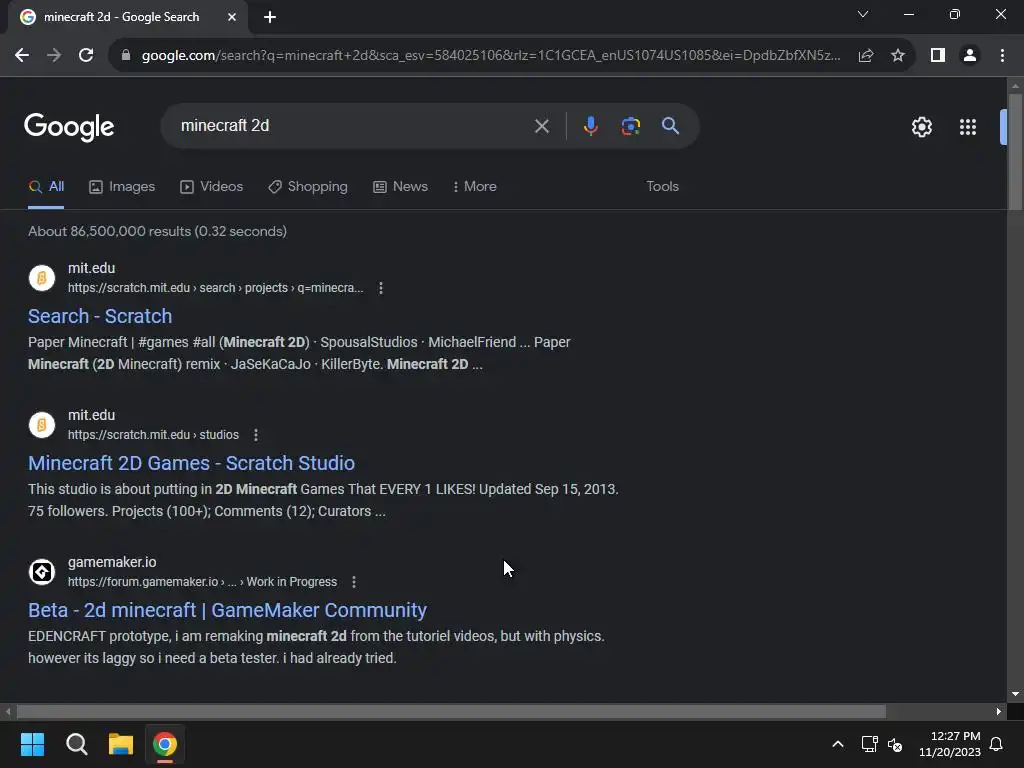Open Minecraft 2D Games - Scratch Studio
This screenshot has width=1024, height=768.
click(x=191, y=463)
